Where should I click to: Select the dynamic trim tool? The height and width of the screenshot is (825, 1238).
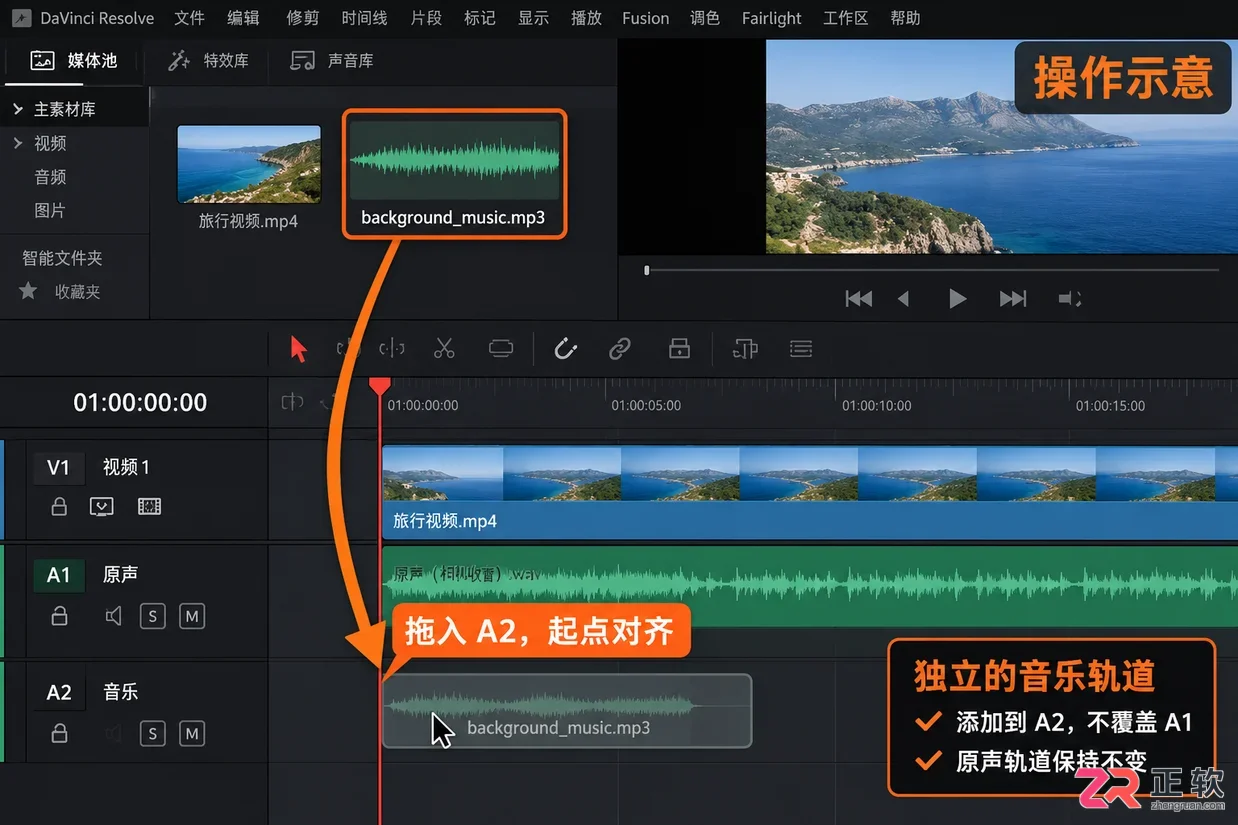pos(392,348)
